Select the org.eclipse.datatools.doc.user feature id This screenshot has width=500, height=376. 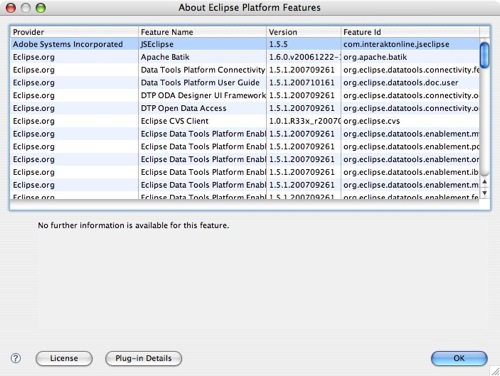click(401, 83)
